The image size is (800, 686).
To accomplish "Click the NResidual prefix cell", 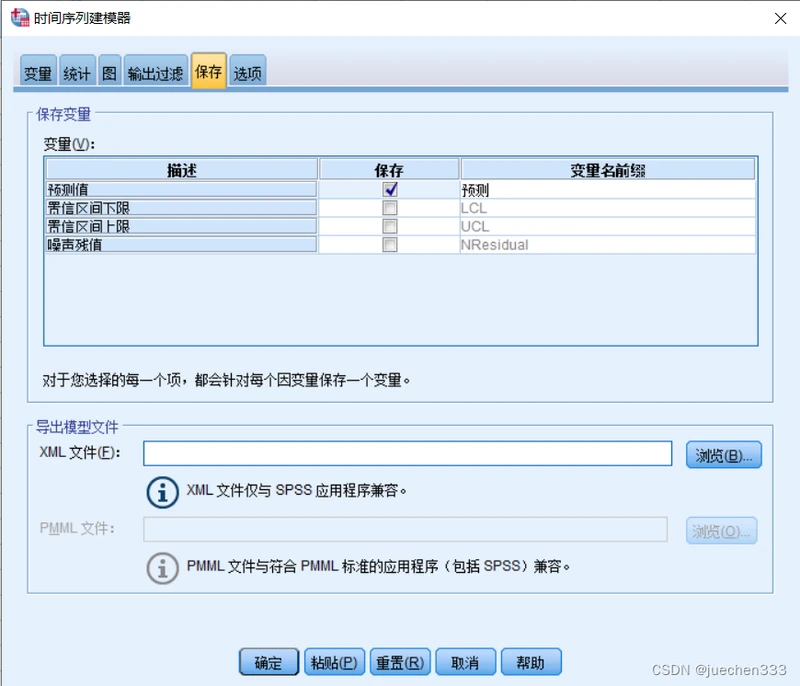I will click(608, 245).
